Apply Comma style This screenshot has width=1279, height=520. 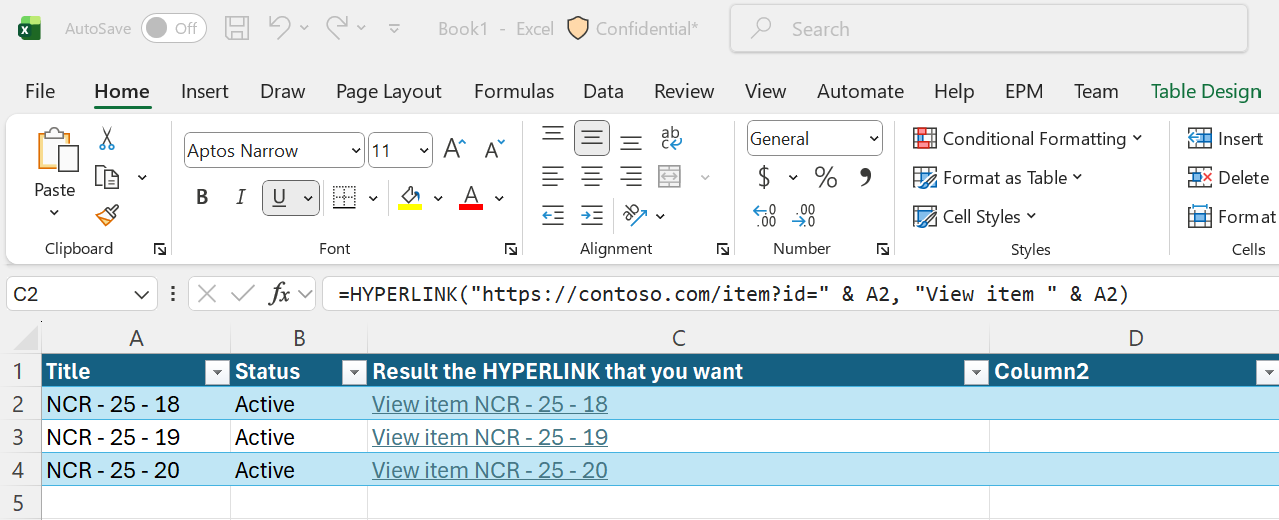point(865,177)
